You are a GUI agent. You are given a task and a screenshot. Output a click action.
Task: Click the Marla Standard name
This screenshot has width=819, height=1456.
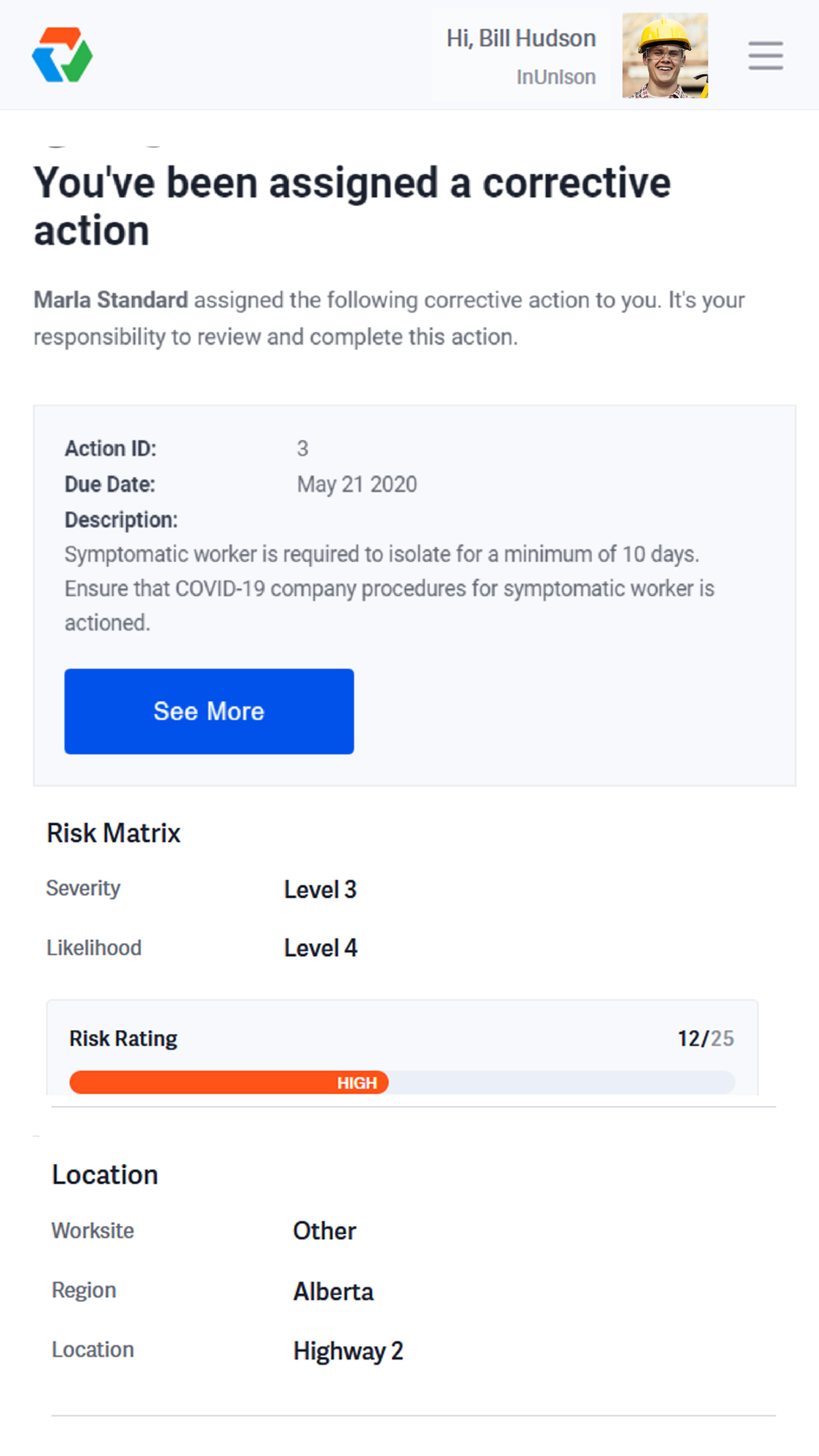[111, 300]
